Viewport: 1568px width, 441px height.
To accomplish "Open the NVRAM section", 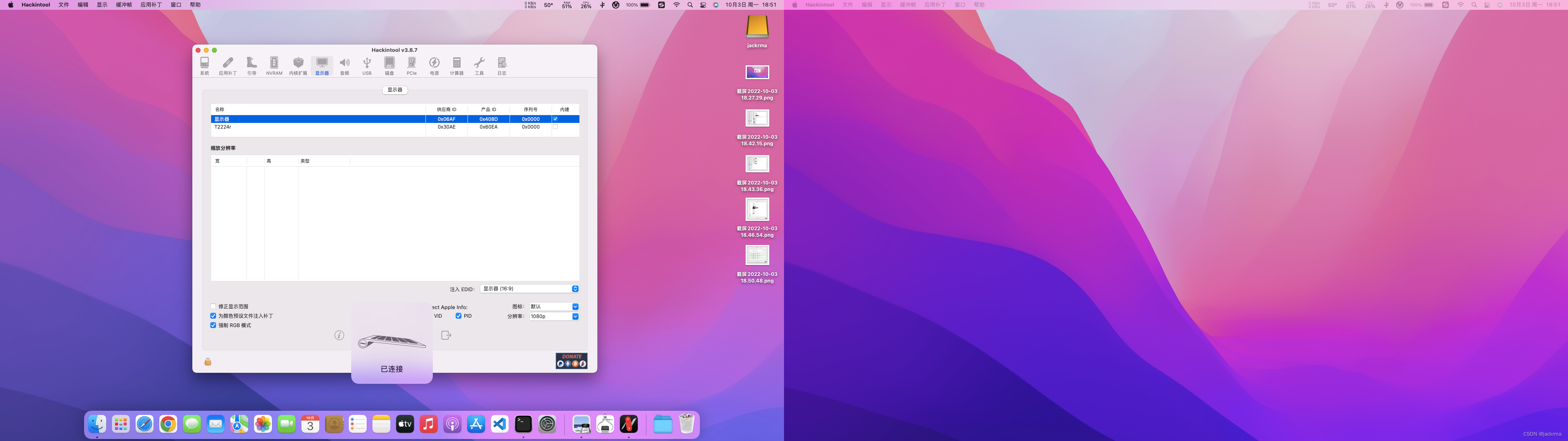I will [x=274, y=66].
